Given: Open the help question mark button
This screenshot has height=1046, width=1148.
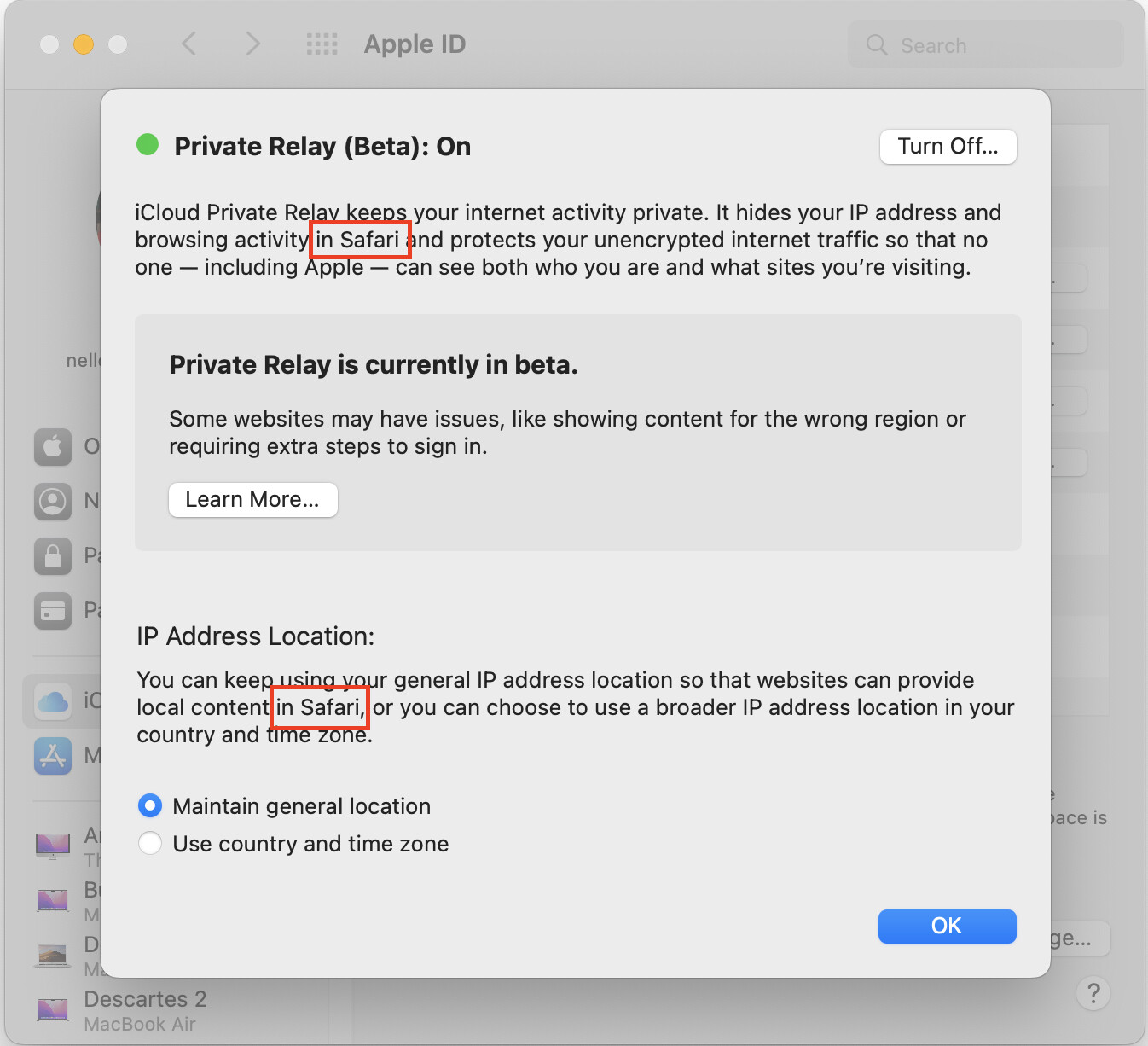Looking at the screenshot, I should [1093, 993].
